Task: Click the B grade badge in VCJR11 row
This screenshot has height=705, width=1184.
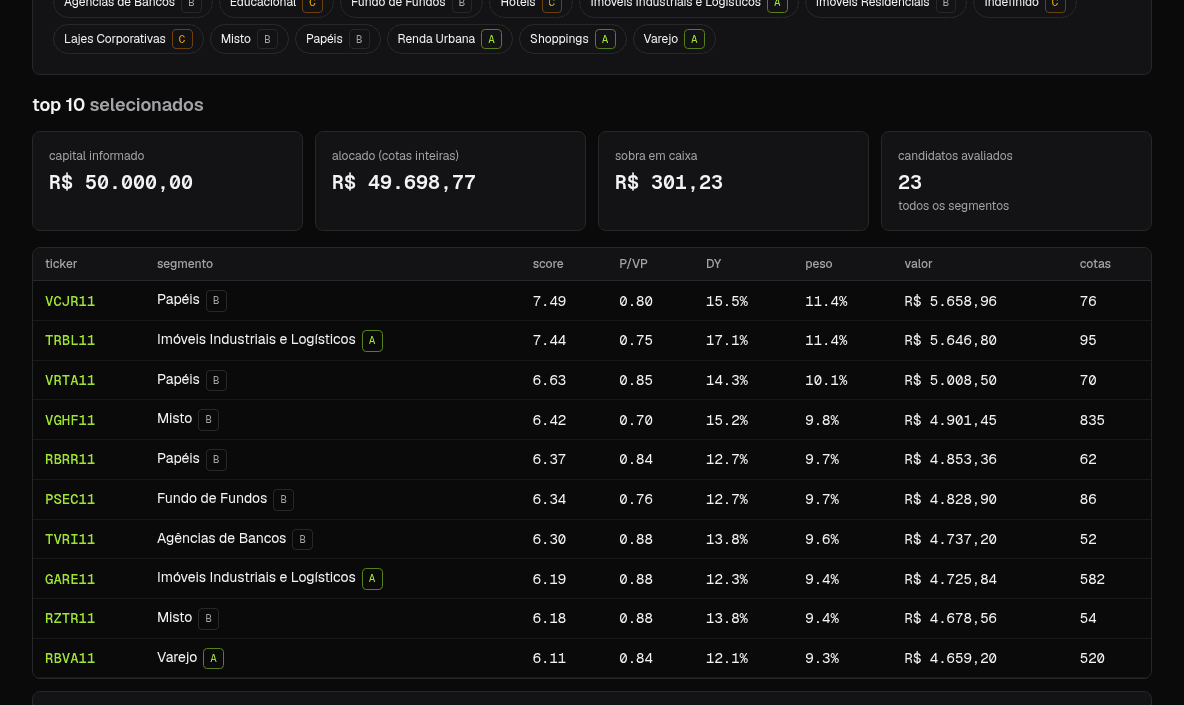Action: pyautogui.click(x=216, y=301)
